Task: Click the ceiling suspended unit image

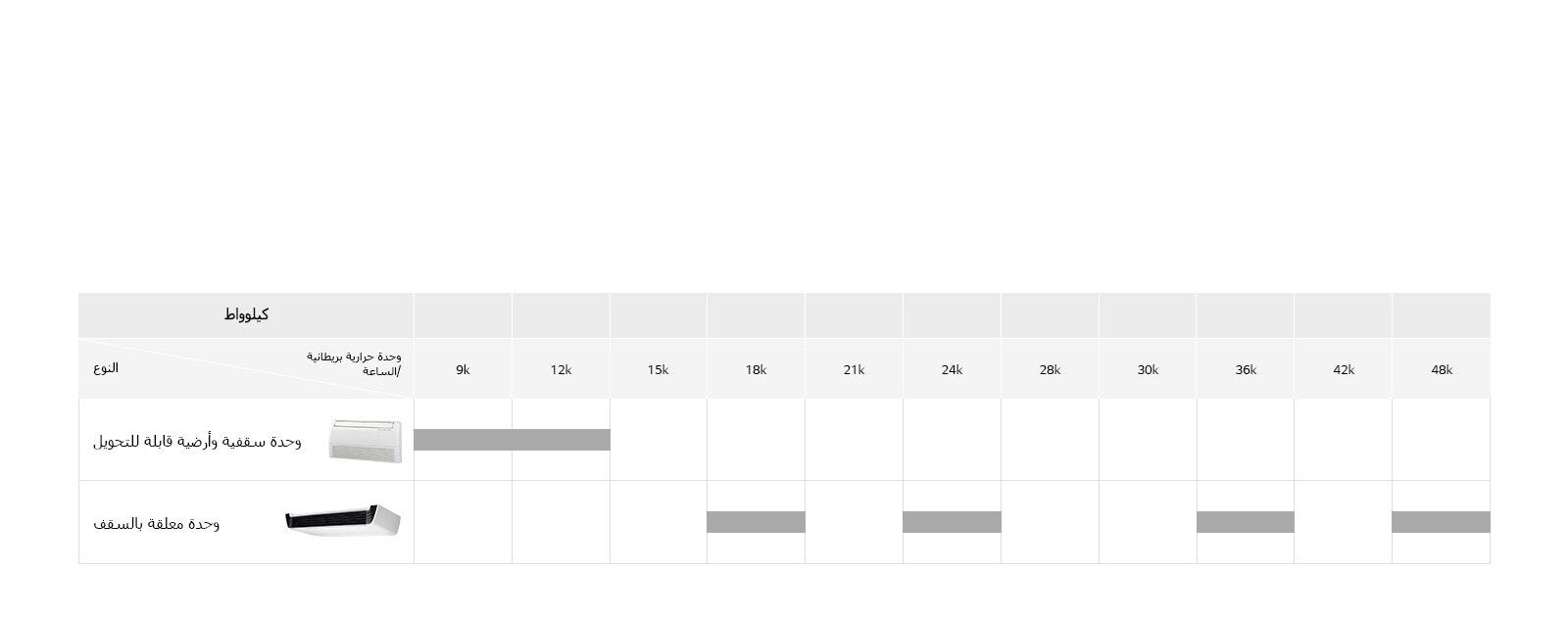Action: pyautogui.click(x=343, y=520)
